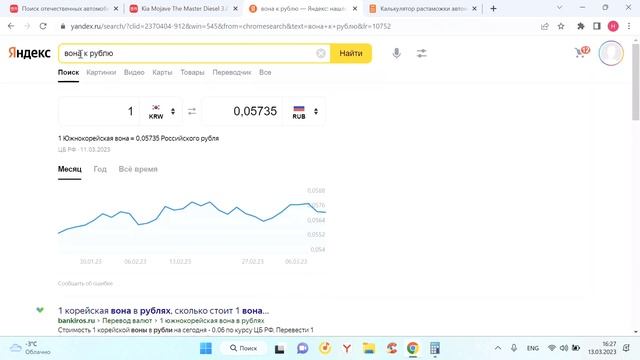
Task: Show hidden tray icons chevron
Action: coord(498,348)
